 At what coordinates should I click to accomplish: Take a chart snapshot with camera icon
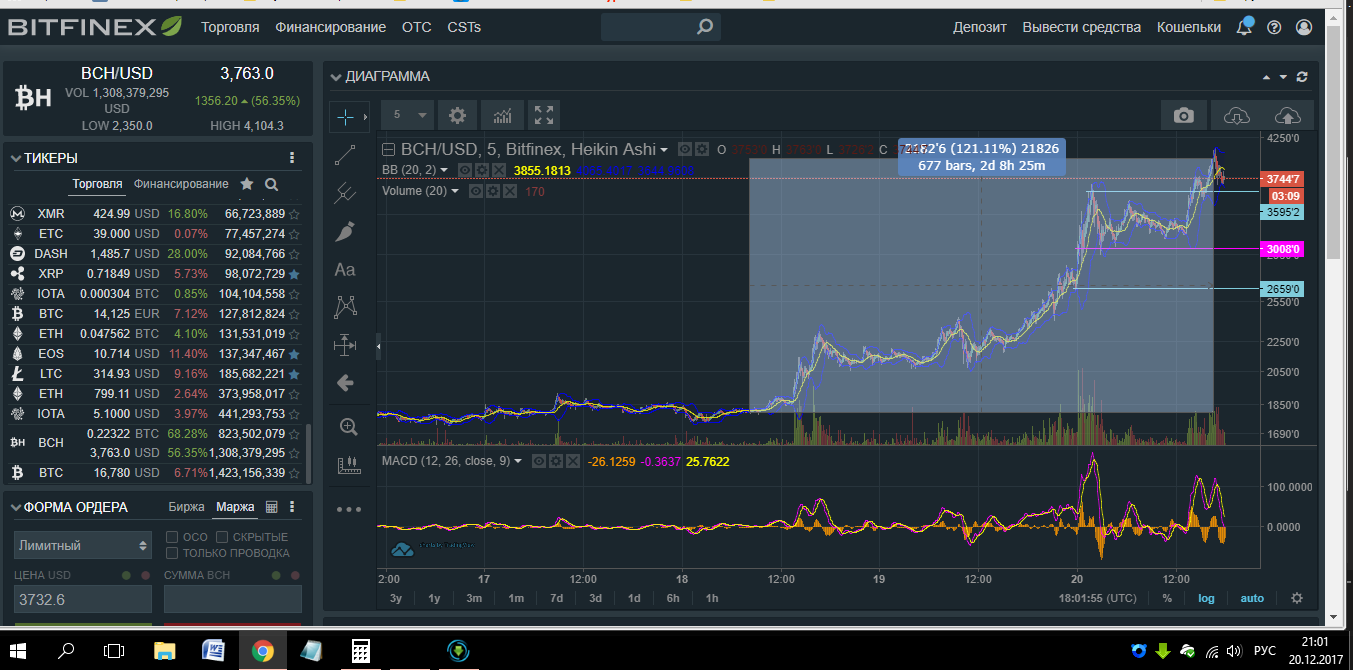pyautogui.click(x=1184, y=115)
